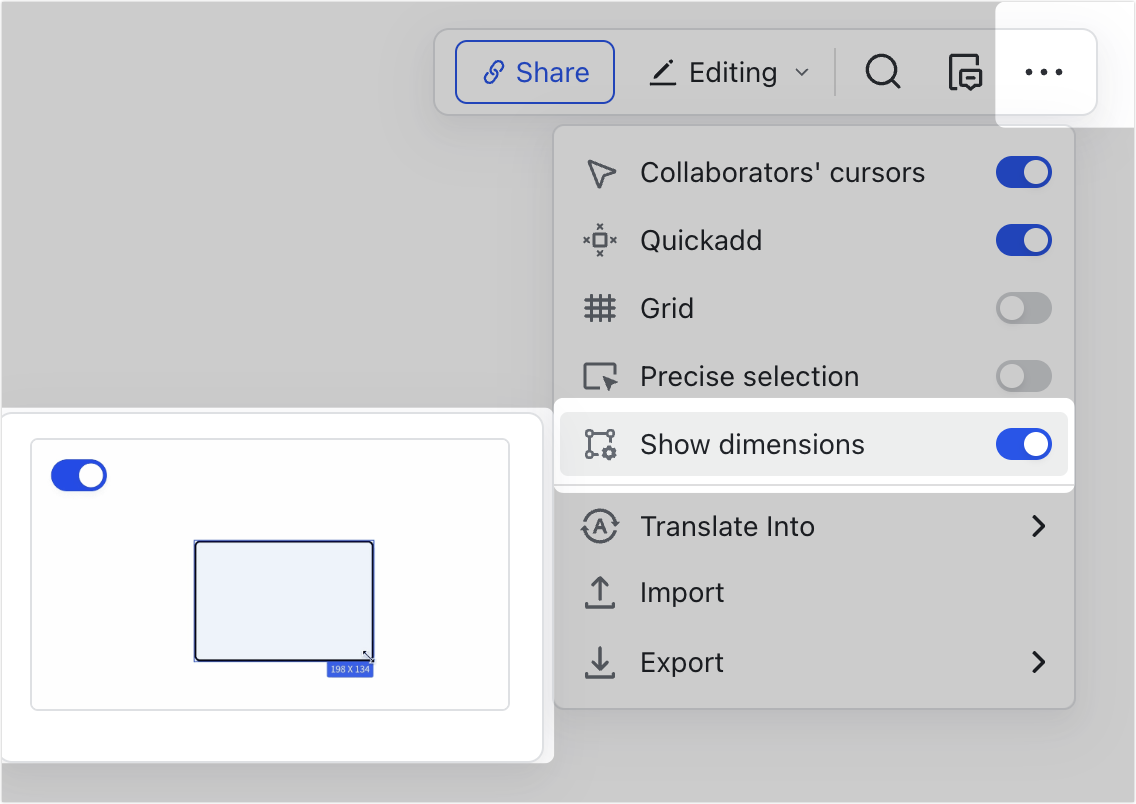
Task: Expand the Editing mode dropdown
Action: click(730, 72)
